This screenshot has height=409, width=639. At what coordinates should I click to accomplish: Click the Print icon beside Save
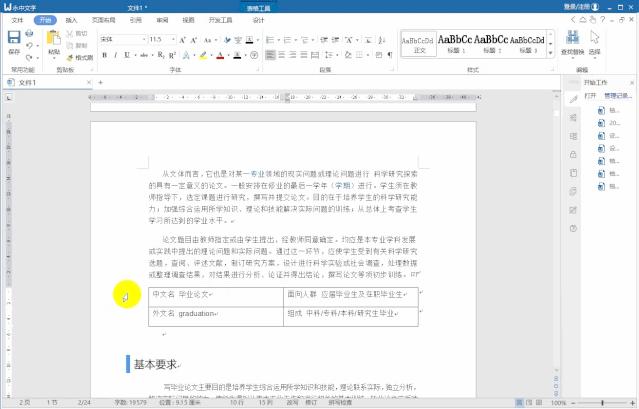pyautogui.click(x=29, y=33)
